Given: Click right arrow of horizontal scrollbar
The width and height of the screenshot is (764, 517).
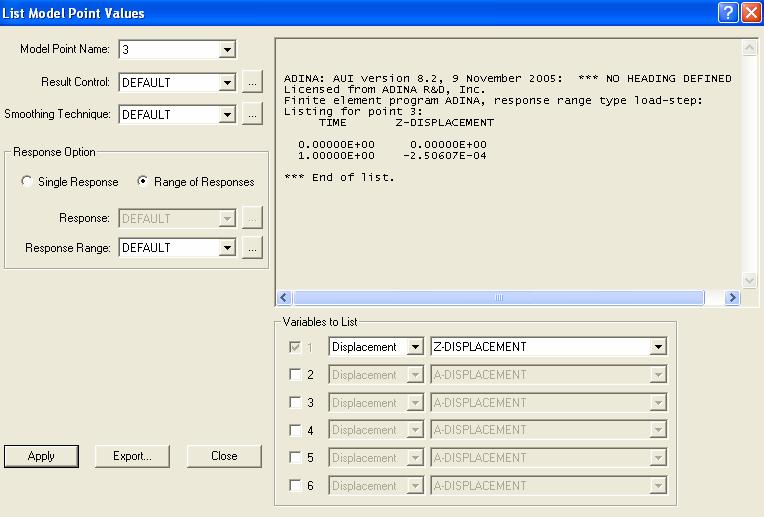Looking at the screenshot, I should point(732,297).
